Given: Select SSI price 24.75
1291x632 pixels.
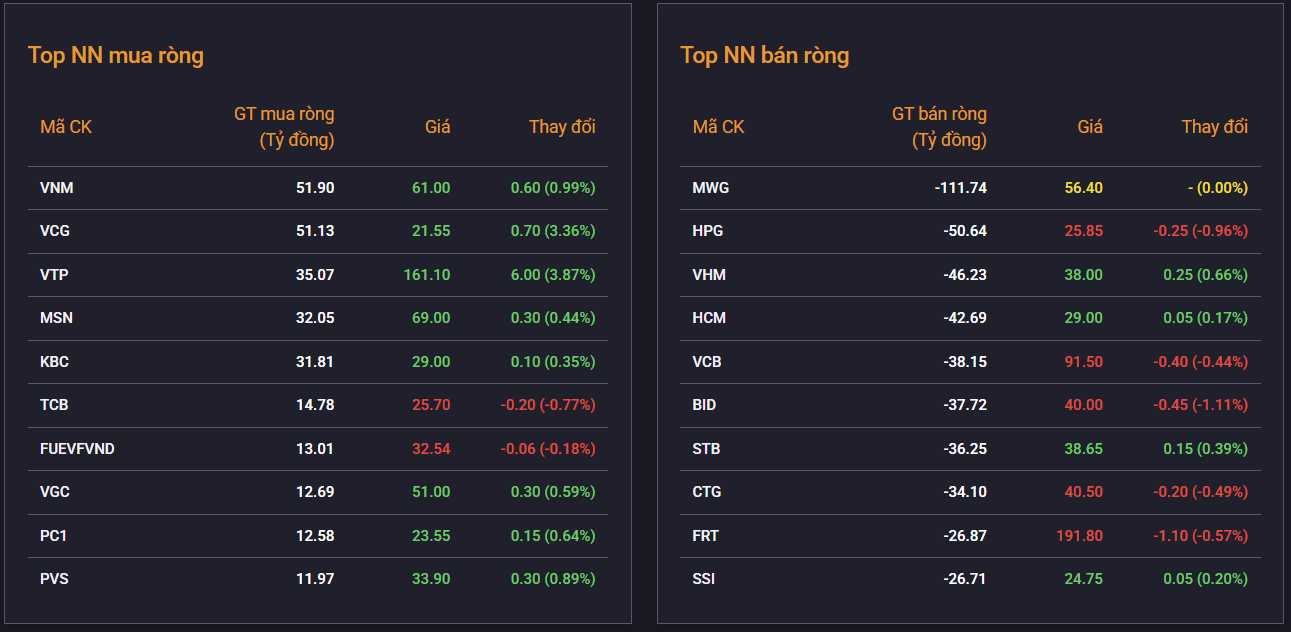Looking at the screenshot, I should [1084, 579].
